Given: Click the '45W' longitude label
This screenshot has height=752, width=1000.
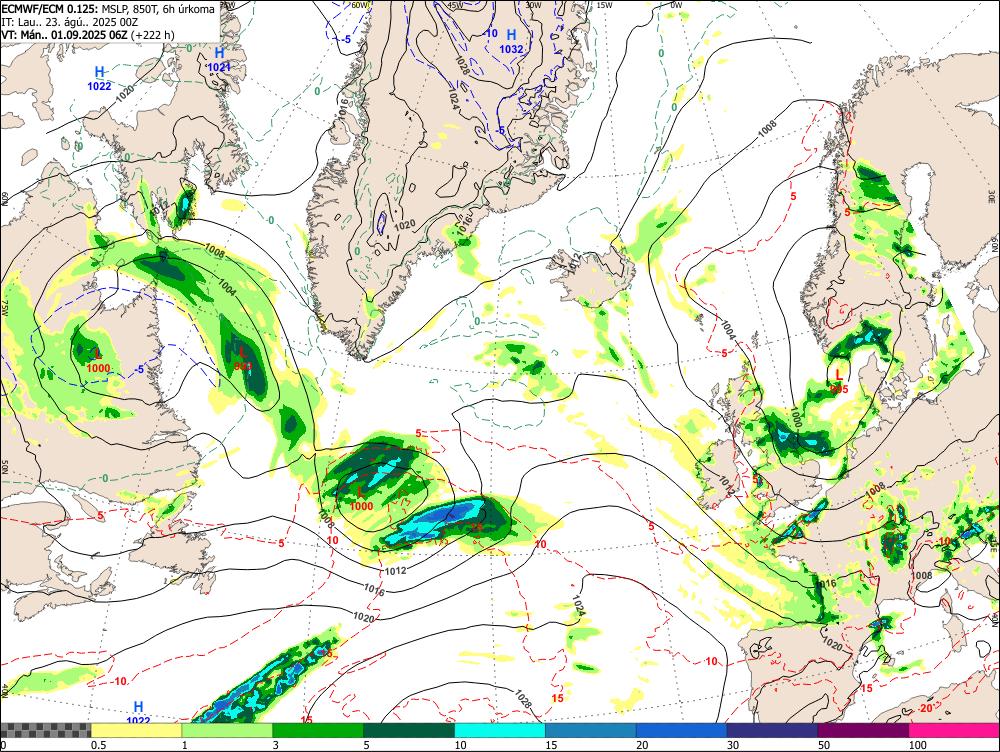Looking at the screenshot, I should click(455, 5).
